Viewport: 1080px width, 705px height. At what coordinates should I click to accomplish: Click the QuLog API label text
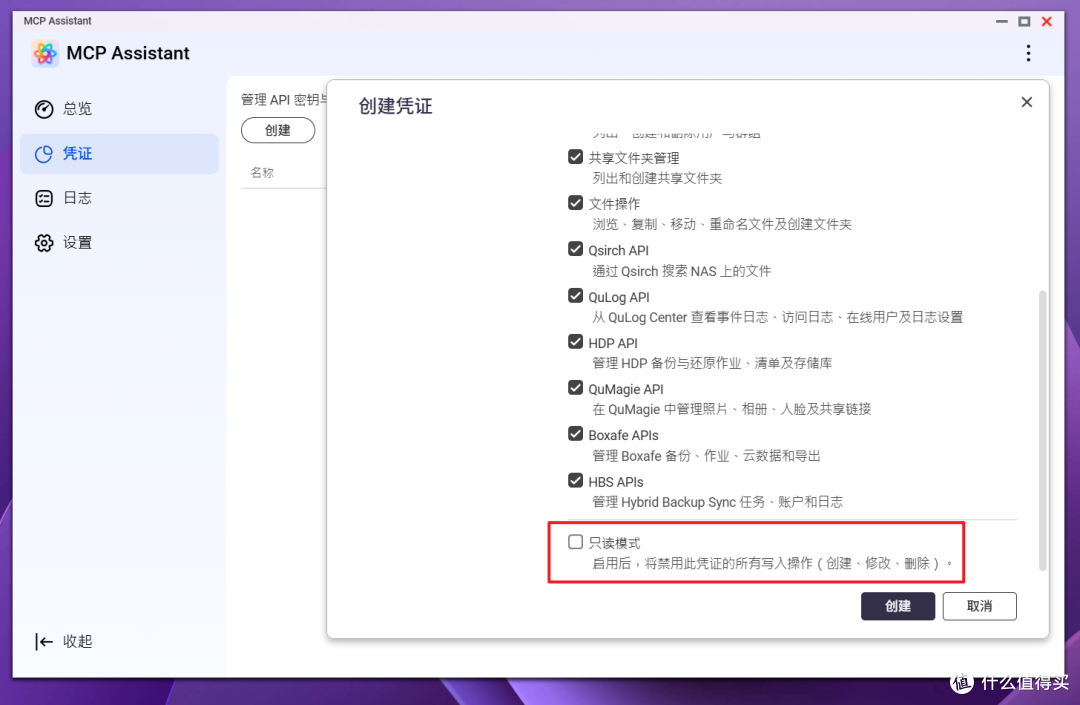click(619, 297)
